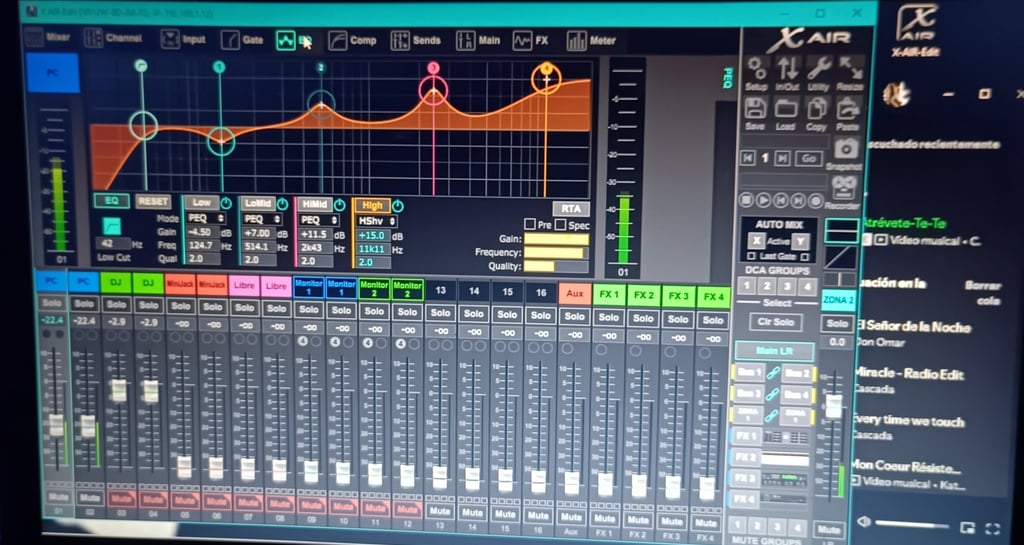The height and width of the screenshot is (545, 1024).
Task: Click the Gain slider bar
Action: pos(556,239)
